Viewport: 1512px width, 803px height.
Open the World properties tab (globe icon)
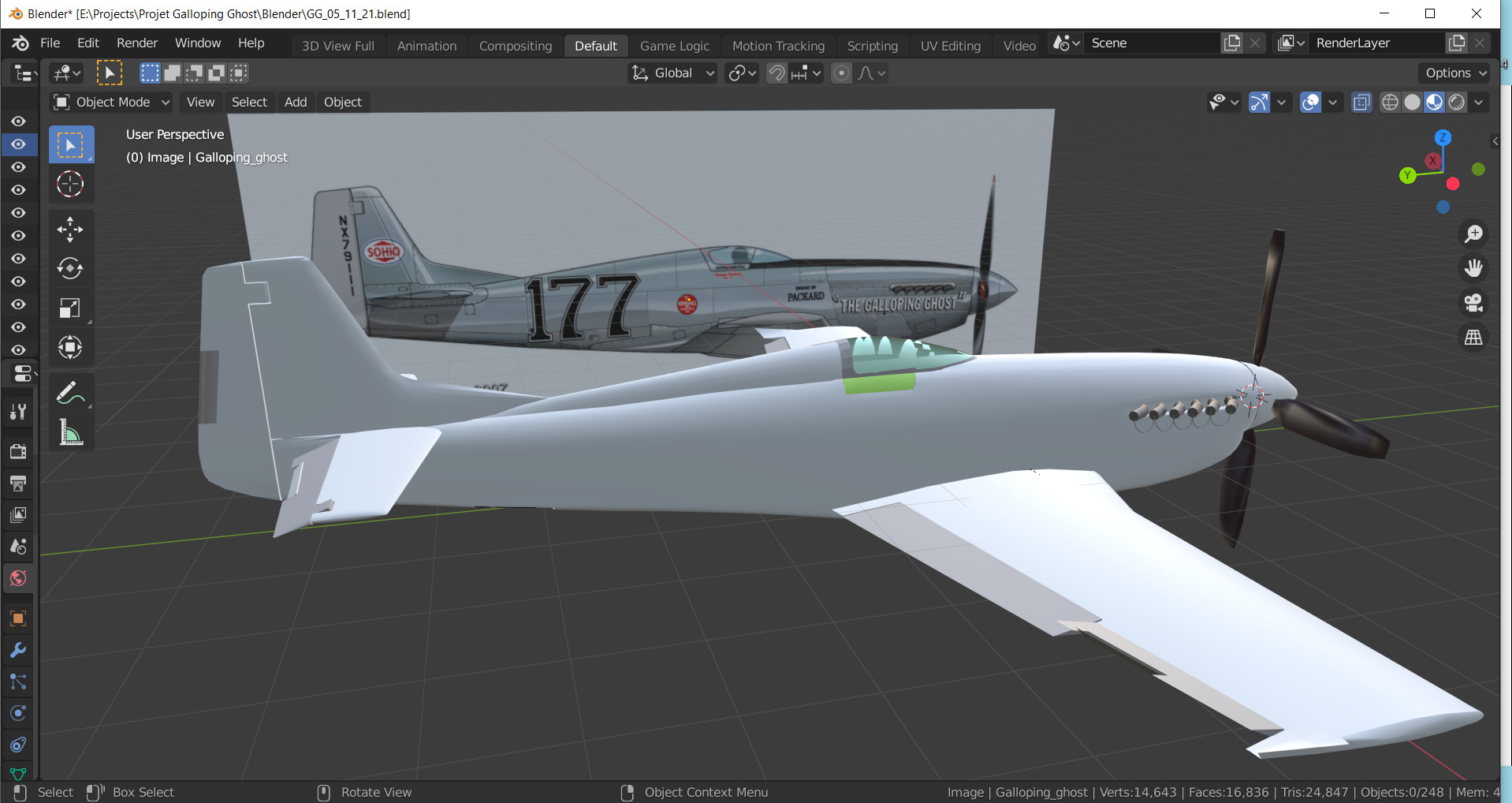(x=18, y=578)
